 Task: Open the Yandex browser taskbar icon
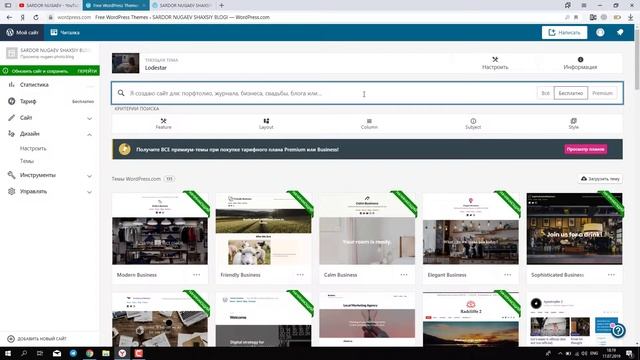click(122, 353)
